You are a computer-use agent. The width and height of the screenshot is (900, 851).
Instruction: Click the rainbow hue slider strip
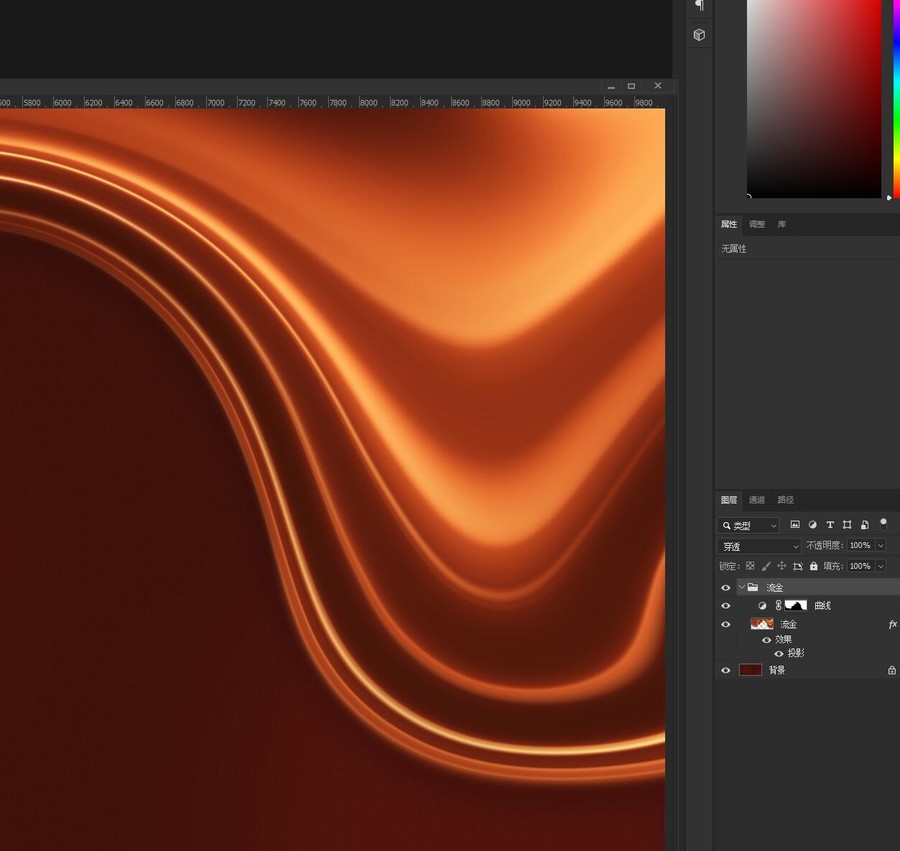pyautogui.click(x=896, y=99)
